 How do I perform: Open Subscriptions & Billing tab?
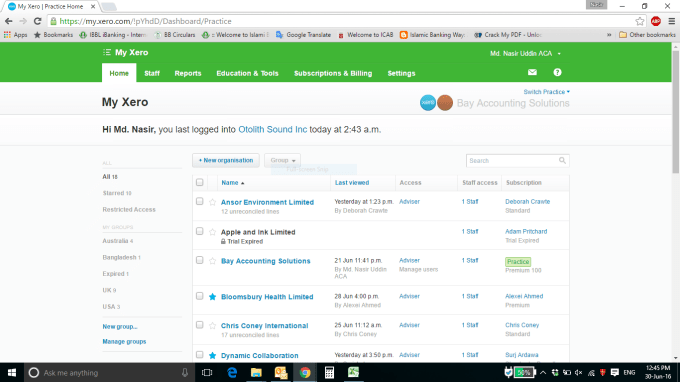pos(333,73)
